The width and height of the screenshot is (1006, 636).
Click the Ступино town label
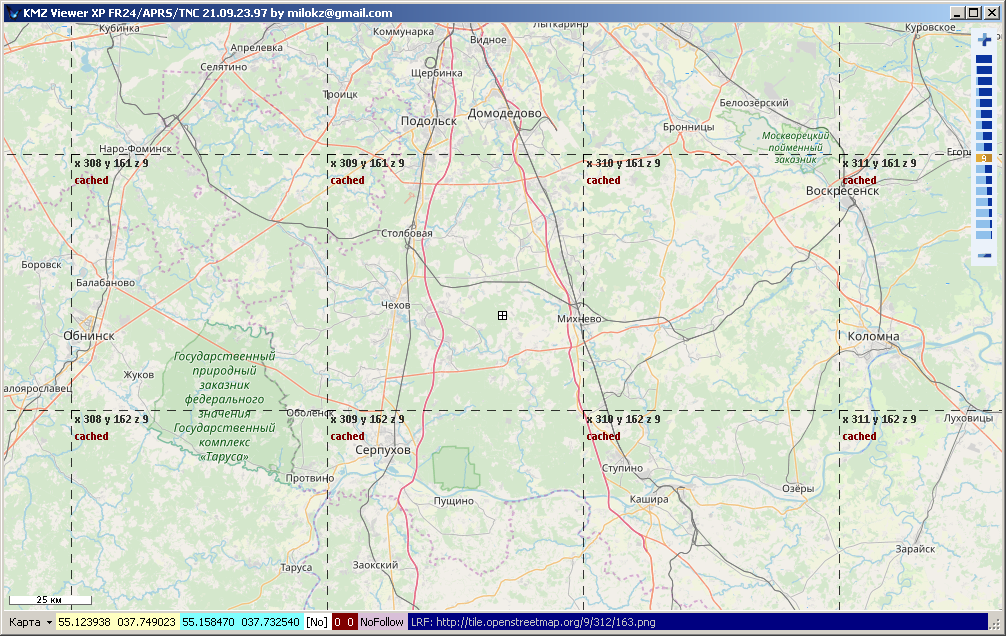(x=622, y=468)
